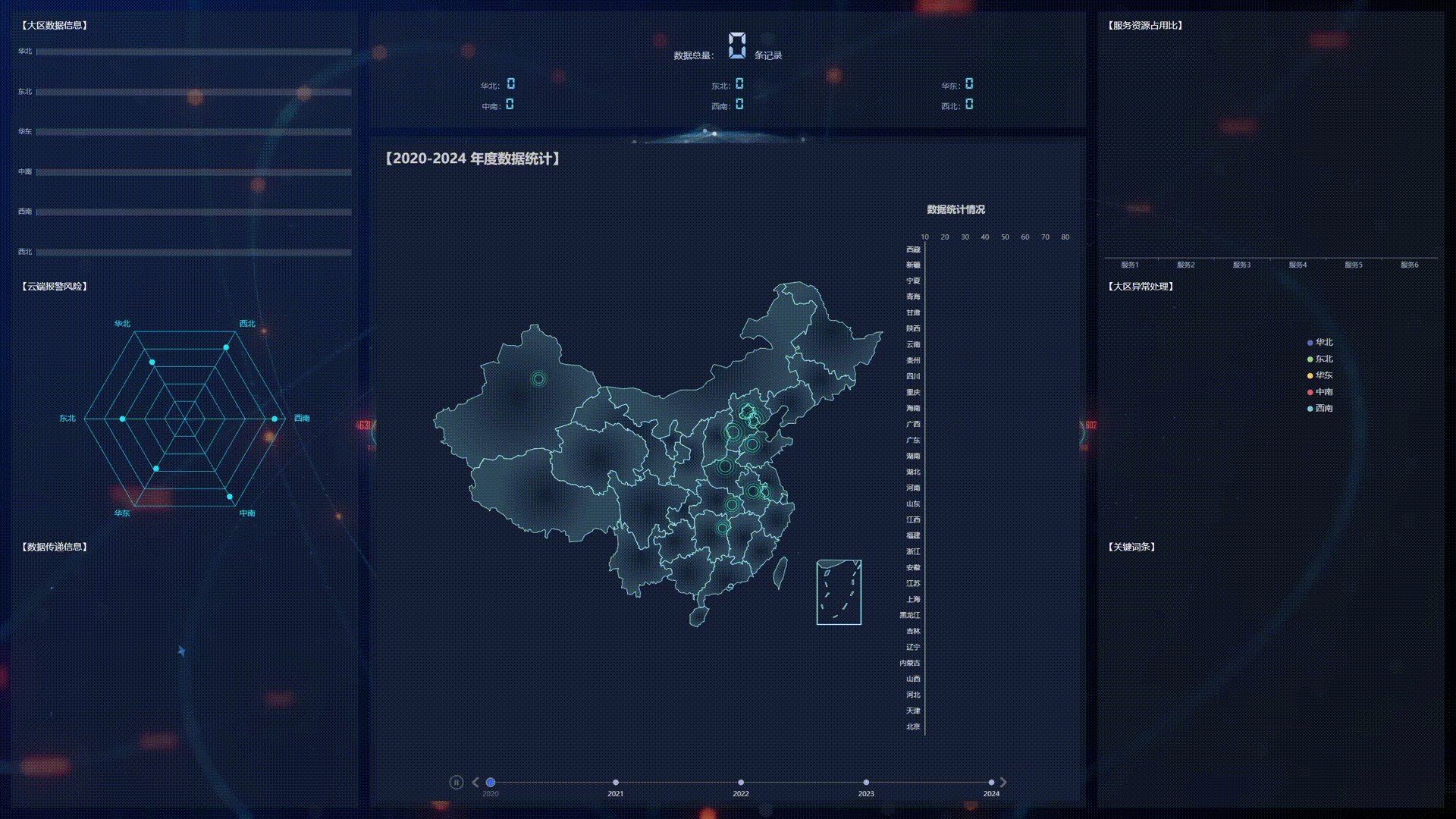Advance to next year with right arrow
1456x819 pixels.
pyautogui.click(x=1003, y=782)
